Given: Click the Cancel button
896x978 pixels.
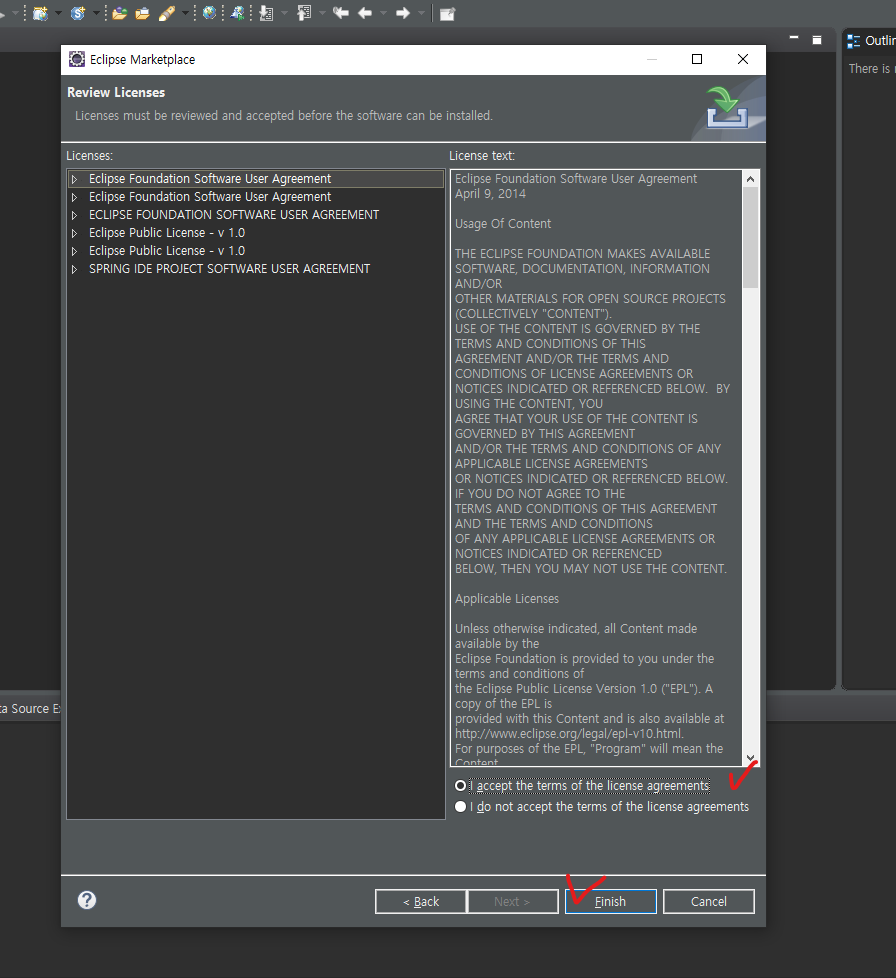Looking at the screenshot, I should pyautogui.click(x=709, y=901).
